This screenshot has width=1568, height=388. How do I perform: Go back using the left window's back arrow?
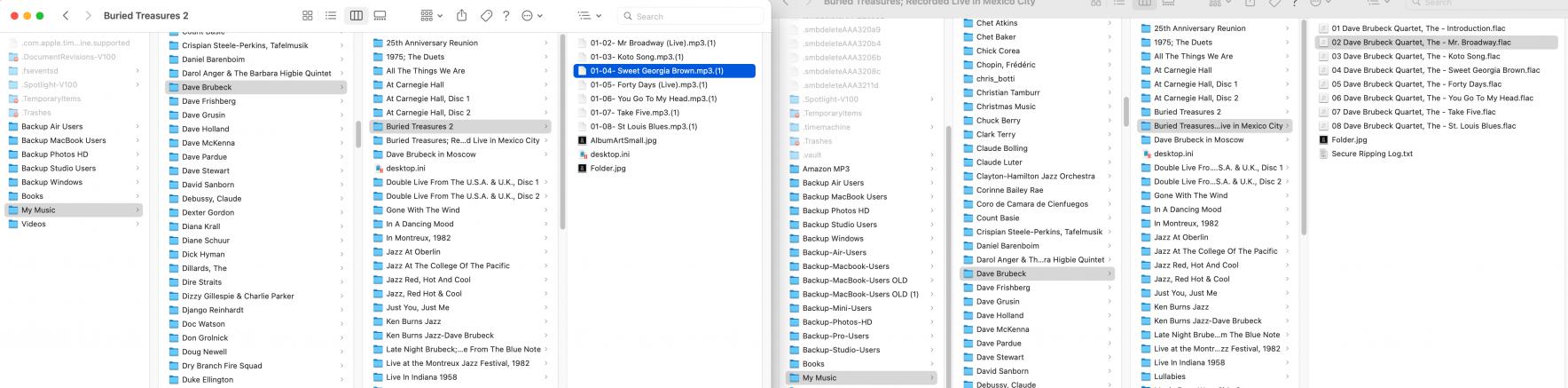point(67,16)
